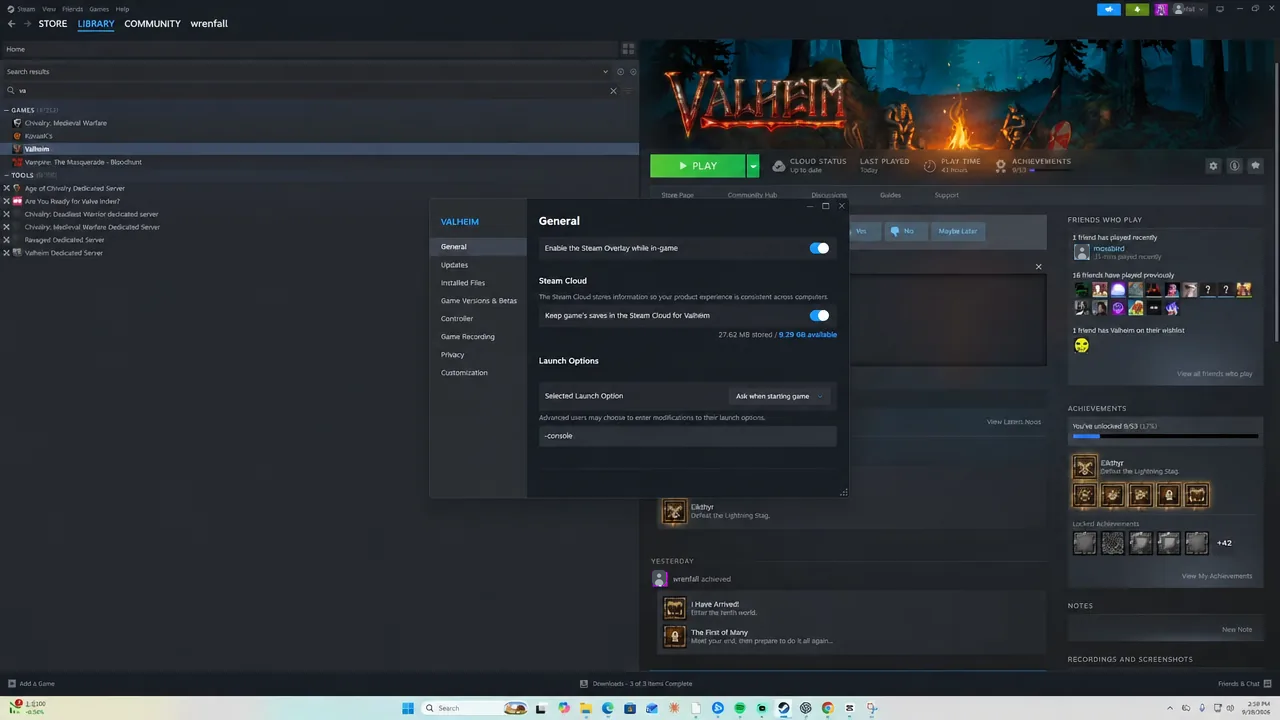Viewport: 1280px width, 720px height.
Task: Open the Controller section in properties
Action: click(x=457, y=319)
